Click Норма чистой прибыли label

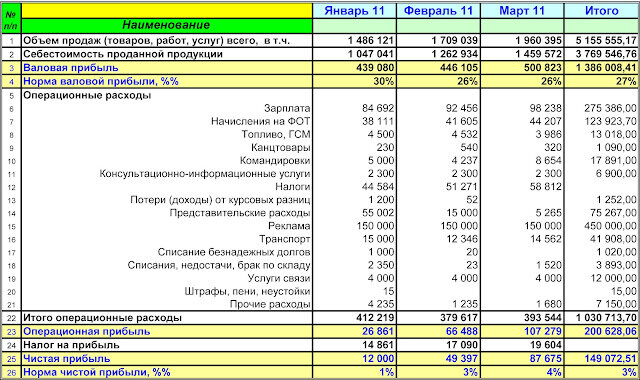pyautogui.click(x=97, y=372)
